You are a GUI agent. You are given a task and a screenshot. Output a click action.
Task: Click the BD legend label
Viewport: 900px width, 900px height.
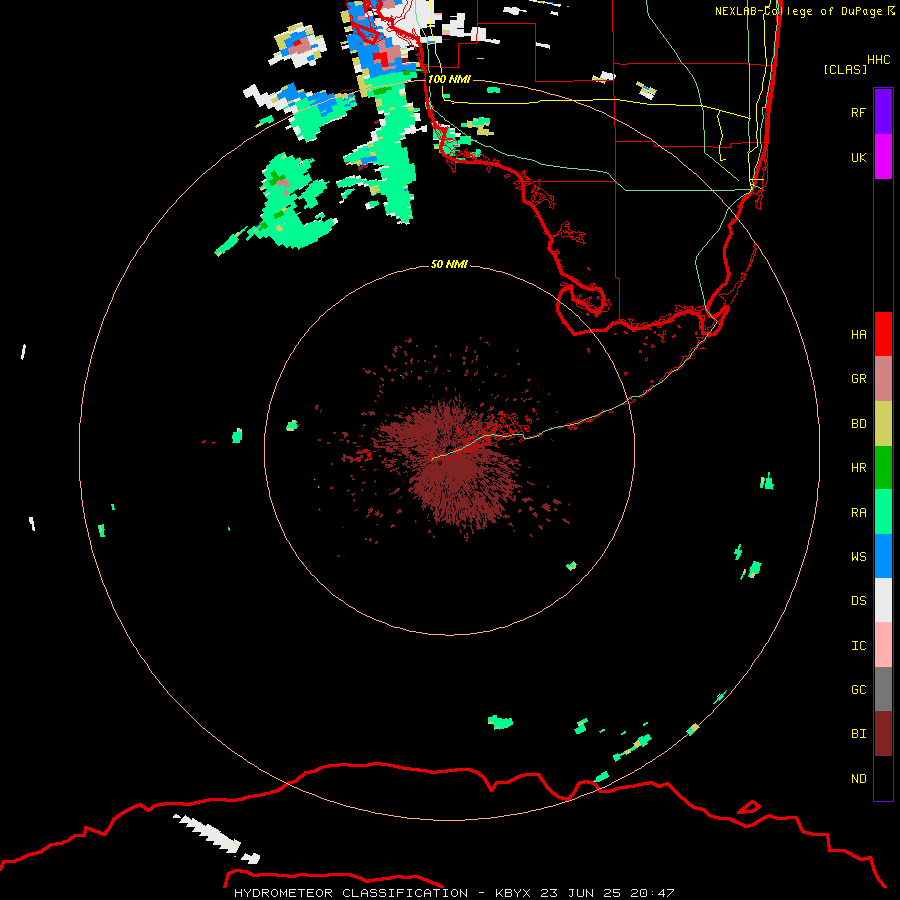858,424
